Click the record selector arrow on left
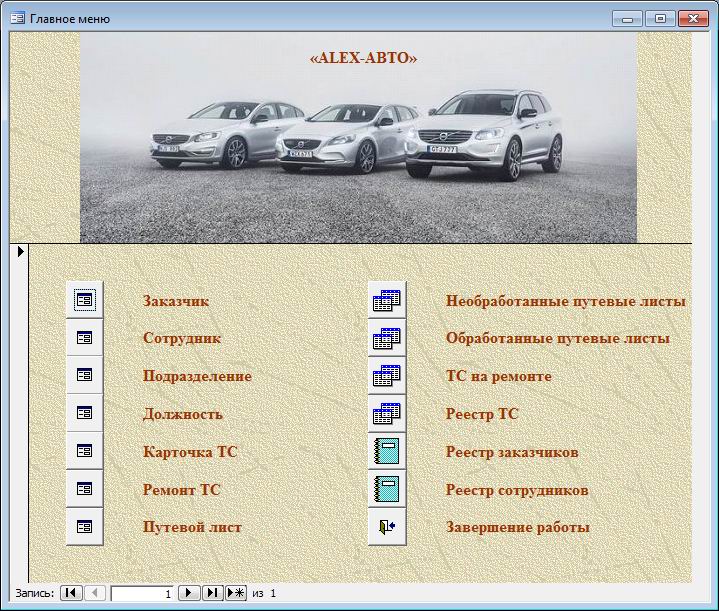 19,252
